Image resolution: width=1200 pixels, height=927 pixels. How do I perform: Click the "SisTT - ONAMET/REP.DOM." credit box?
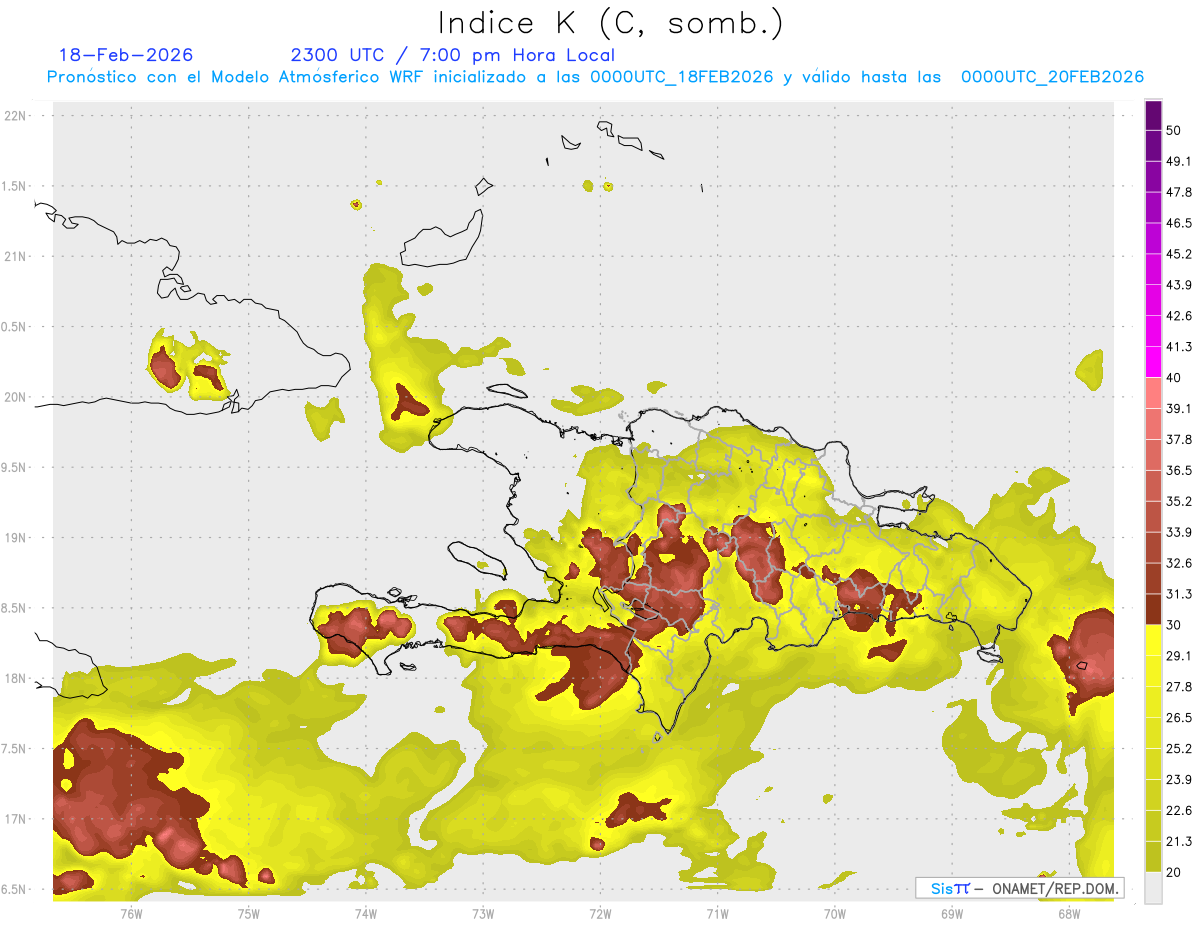1020,888
